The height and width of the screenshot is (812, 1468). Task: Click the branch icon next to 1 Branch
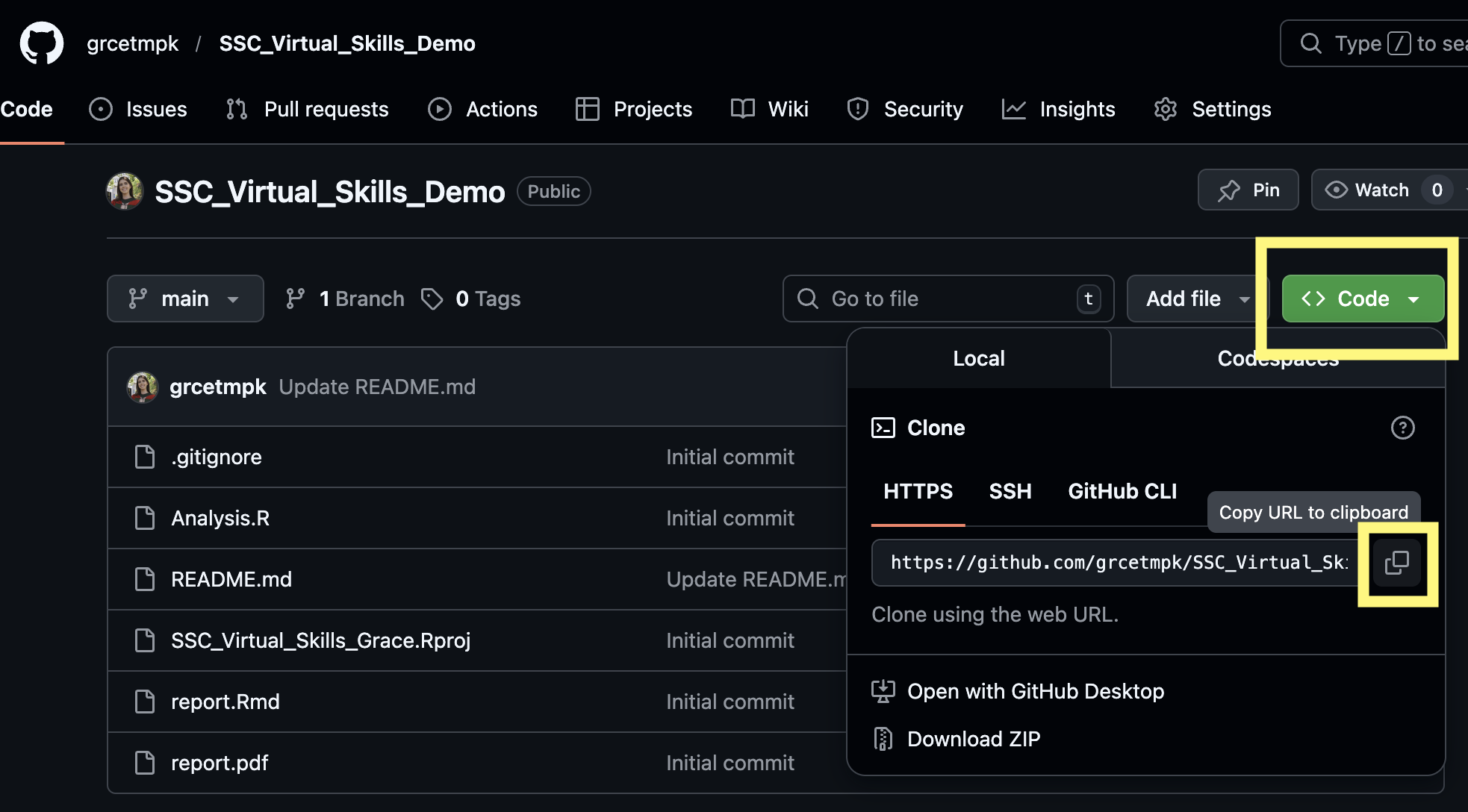tap(296, 299)
